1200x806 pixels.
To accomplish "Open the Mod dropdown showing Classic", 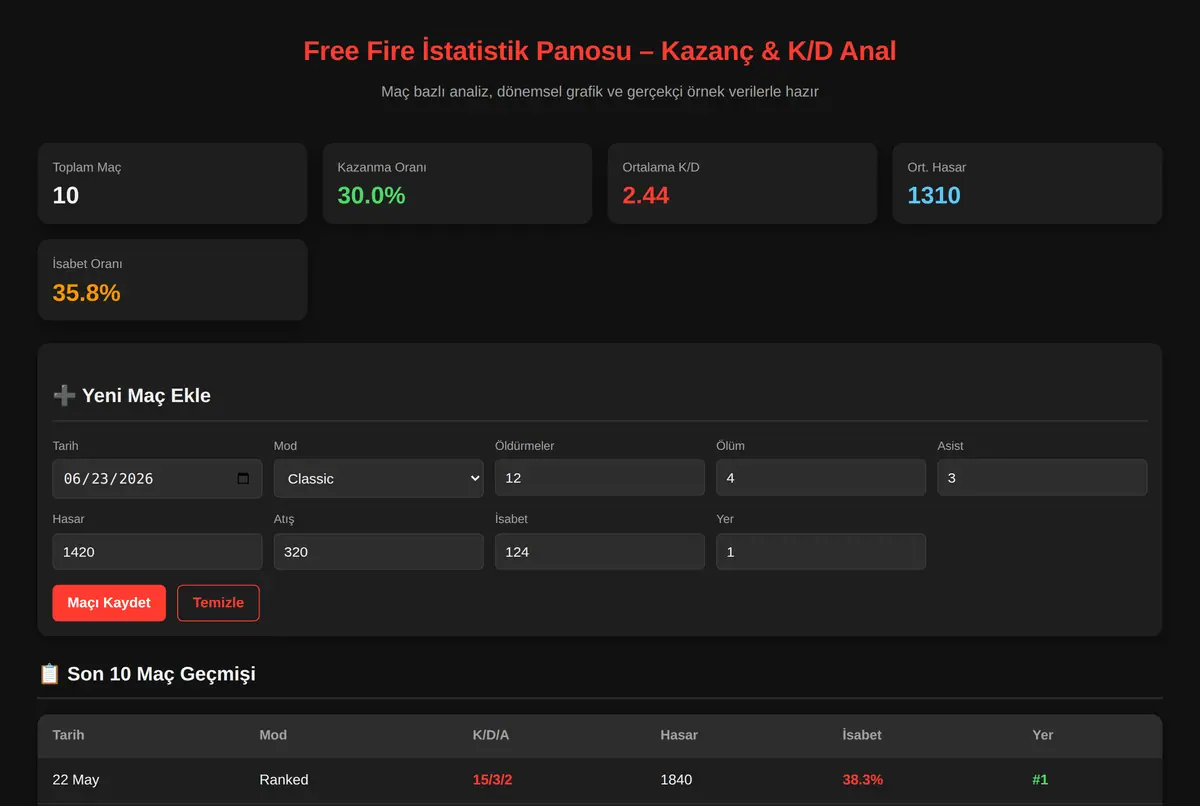I will click(x=378, y=478).
